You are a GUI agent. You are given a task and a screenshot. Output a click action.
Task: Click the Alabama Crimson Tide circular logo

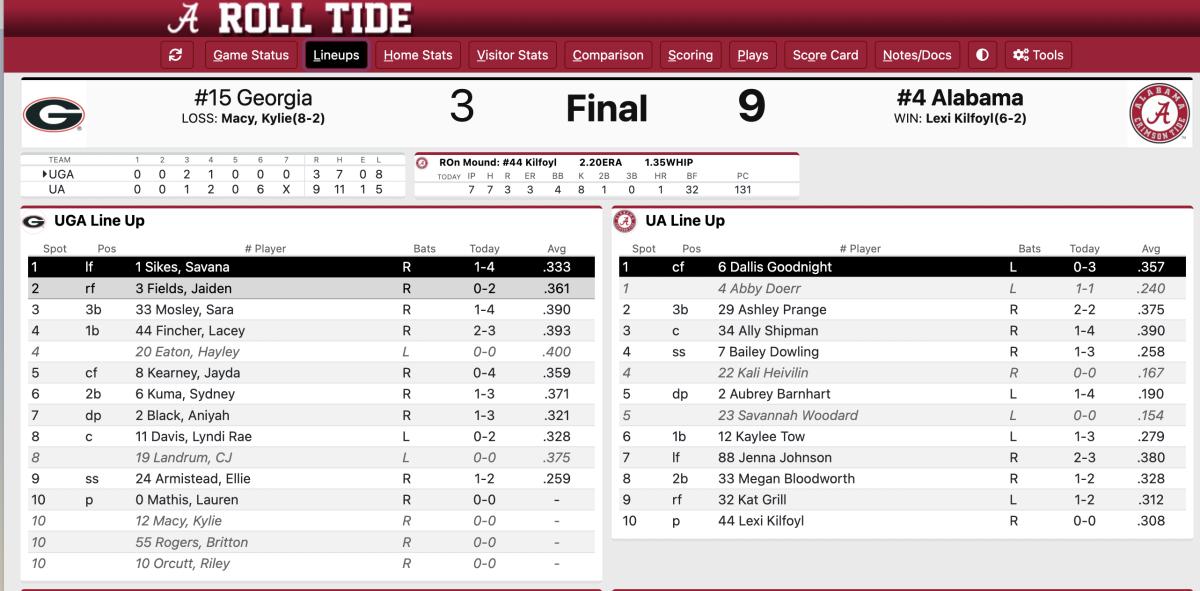tap(1160, 114)
